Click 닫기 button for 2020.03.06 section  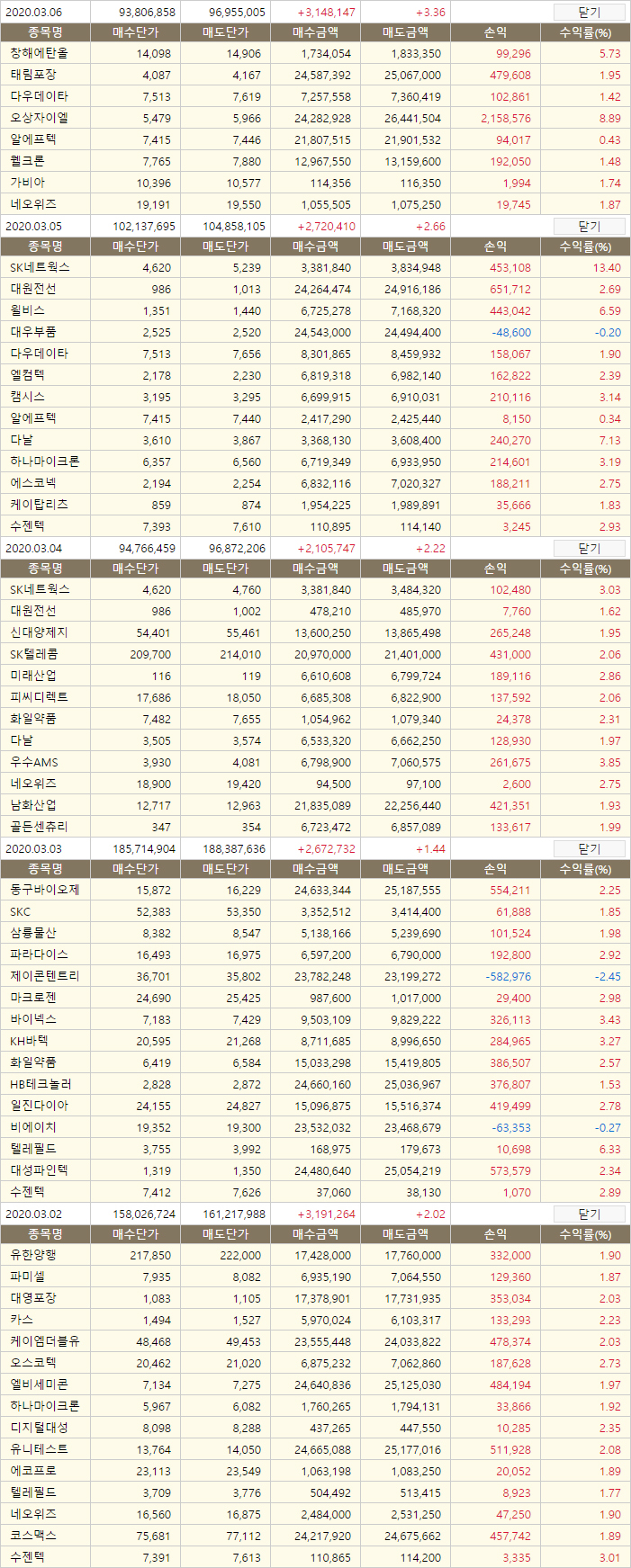click(589, 13)
